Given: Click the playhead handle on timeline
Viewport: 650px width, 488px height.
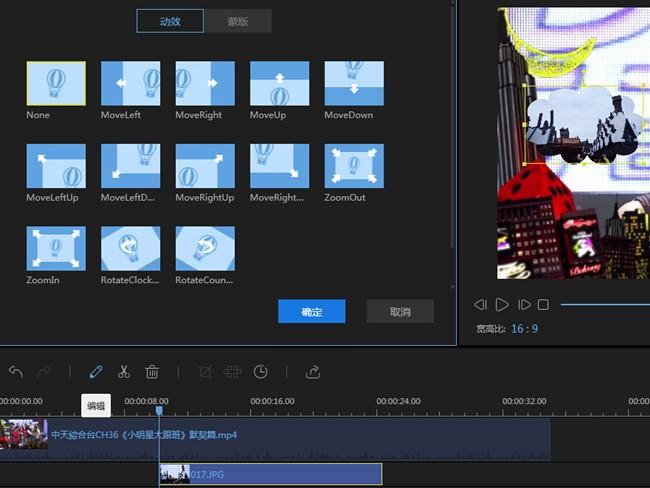Looking at the screenshot, I should point(159,410).
